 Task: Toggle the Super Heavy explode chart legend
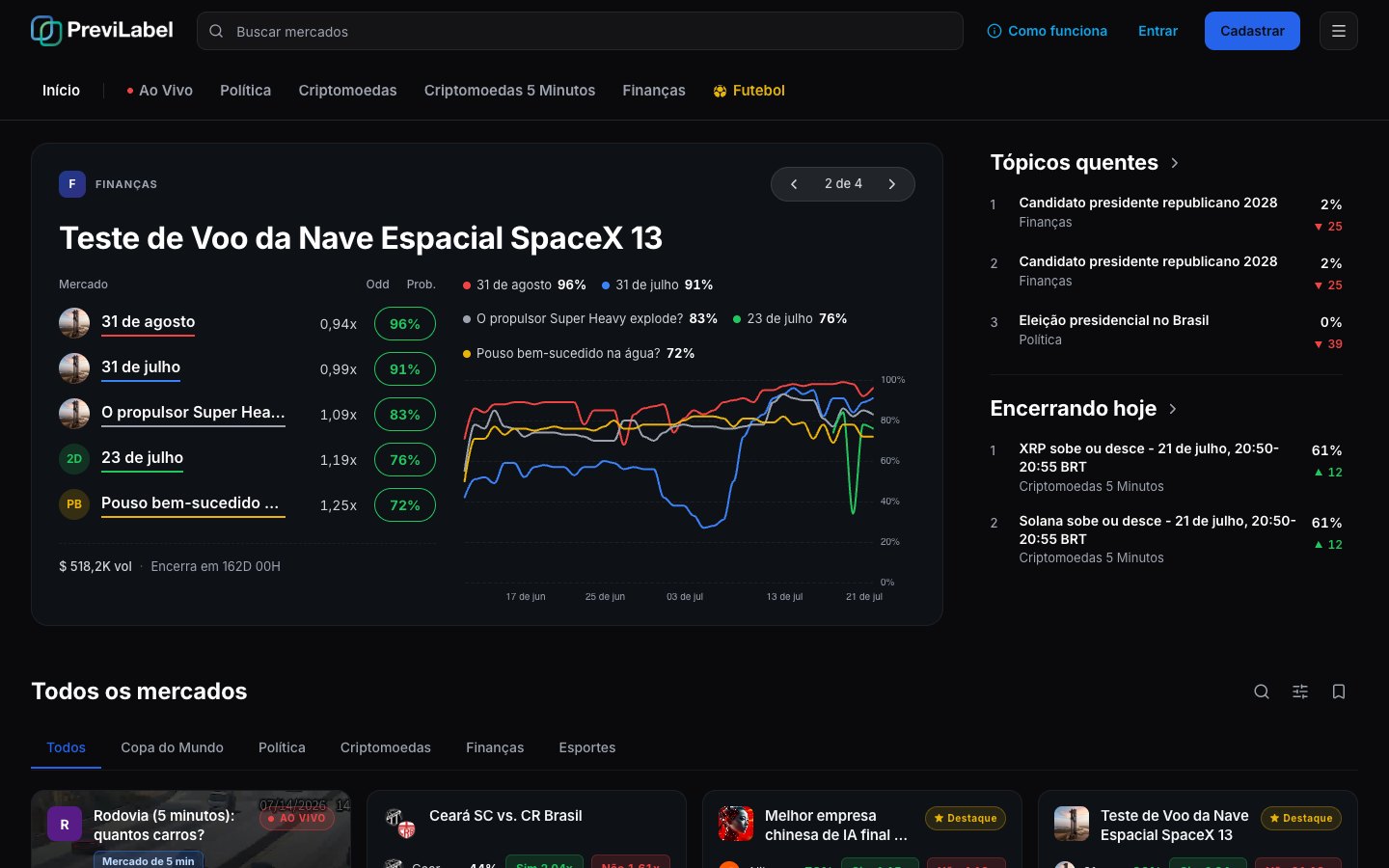[x=589, y=318]
